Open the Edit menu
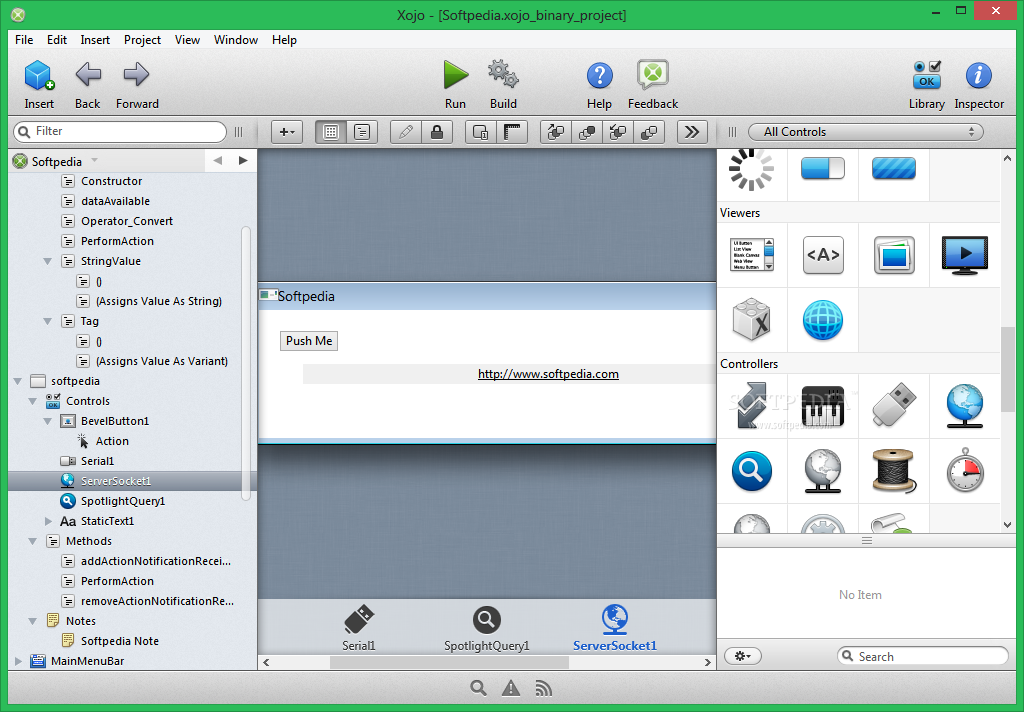 point(57,40)
